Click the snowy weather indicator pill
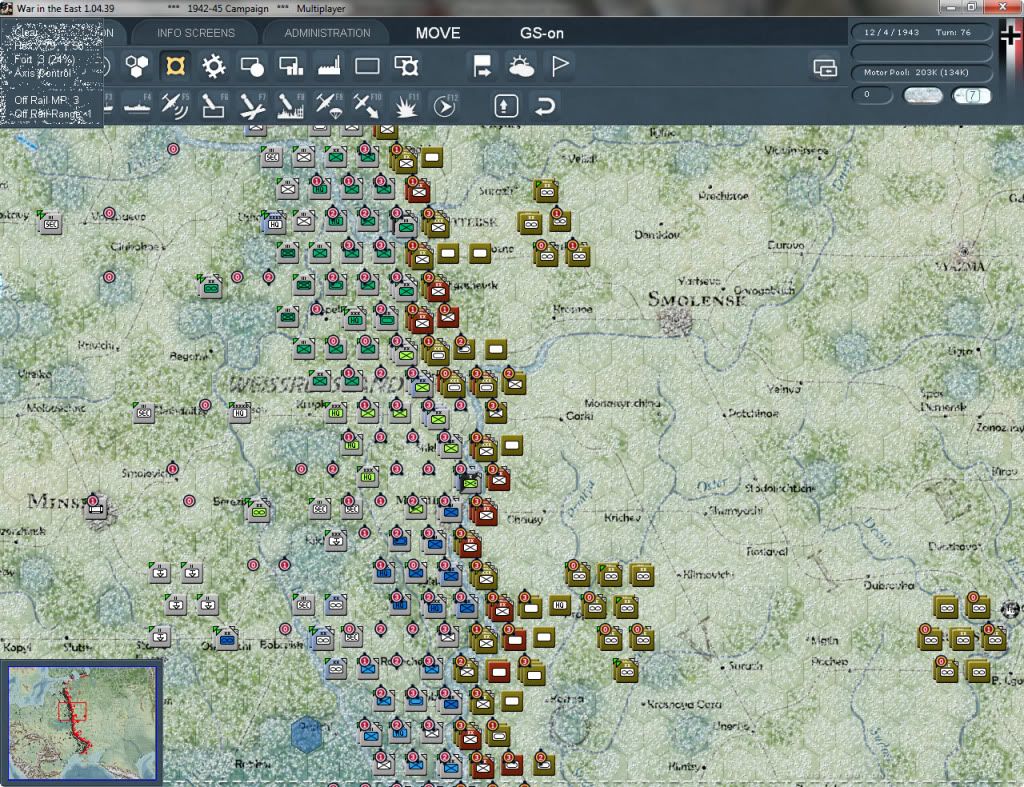1024x787 pixels. tap(922, 95)
